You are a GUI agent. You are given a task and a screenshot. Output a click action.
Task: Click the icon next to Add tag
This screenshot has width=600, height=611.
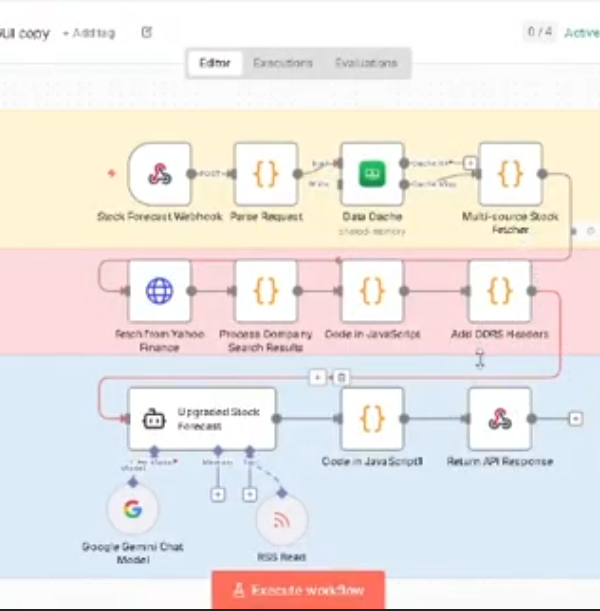point(146,32)
